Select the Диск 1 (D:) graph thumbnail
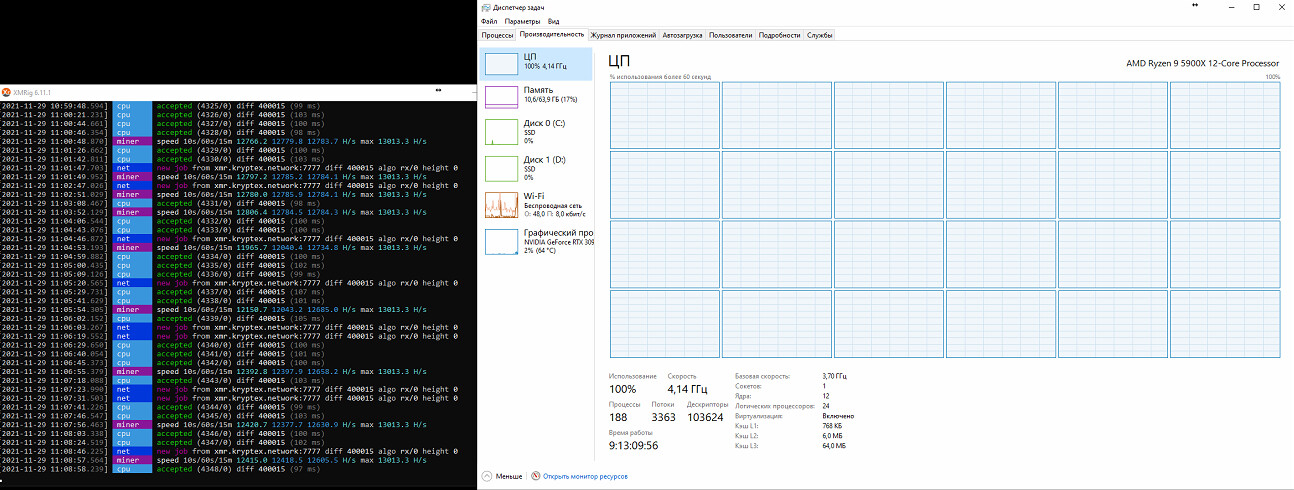The width and height of the screenshot is (1294, 490). [x=501, y=167]
